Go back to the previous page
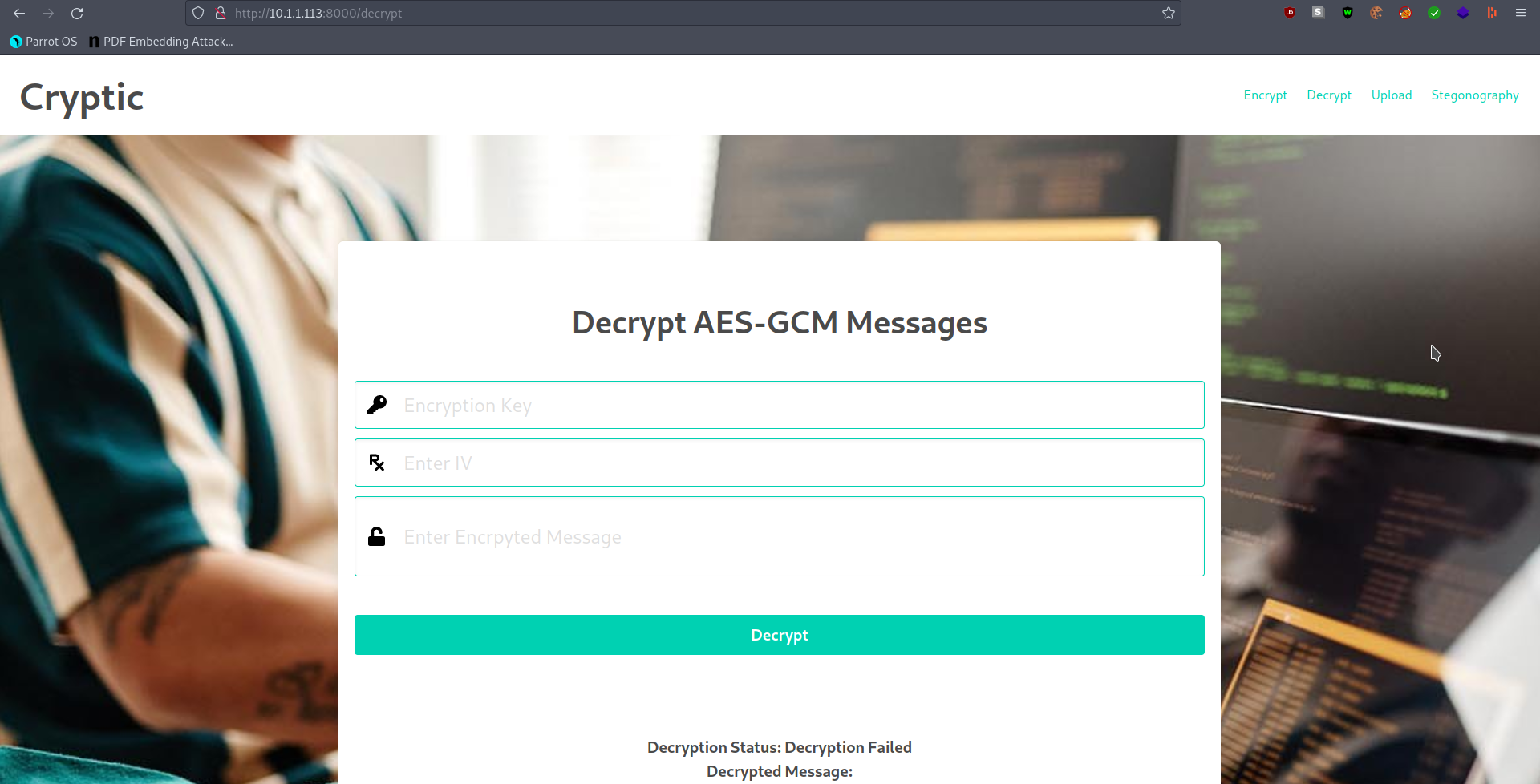 pos(19,14)
